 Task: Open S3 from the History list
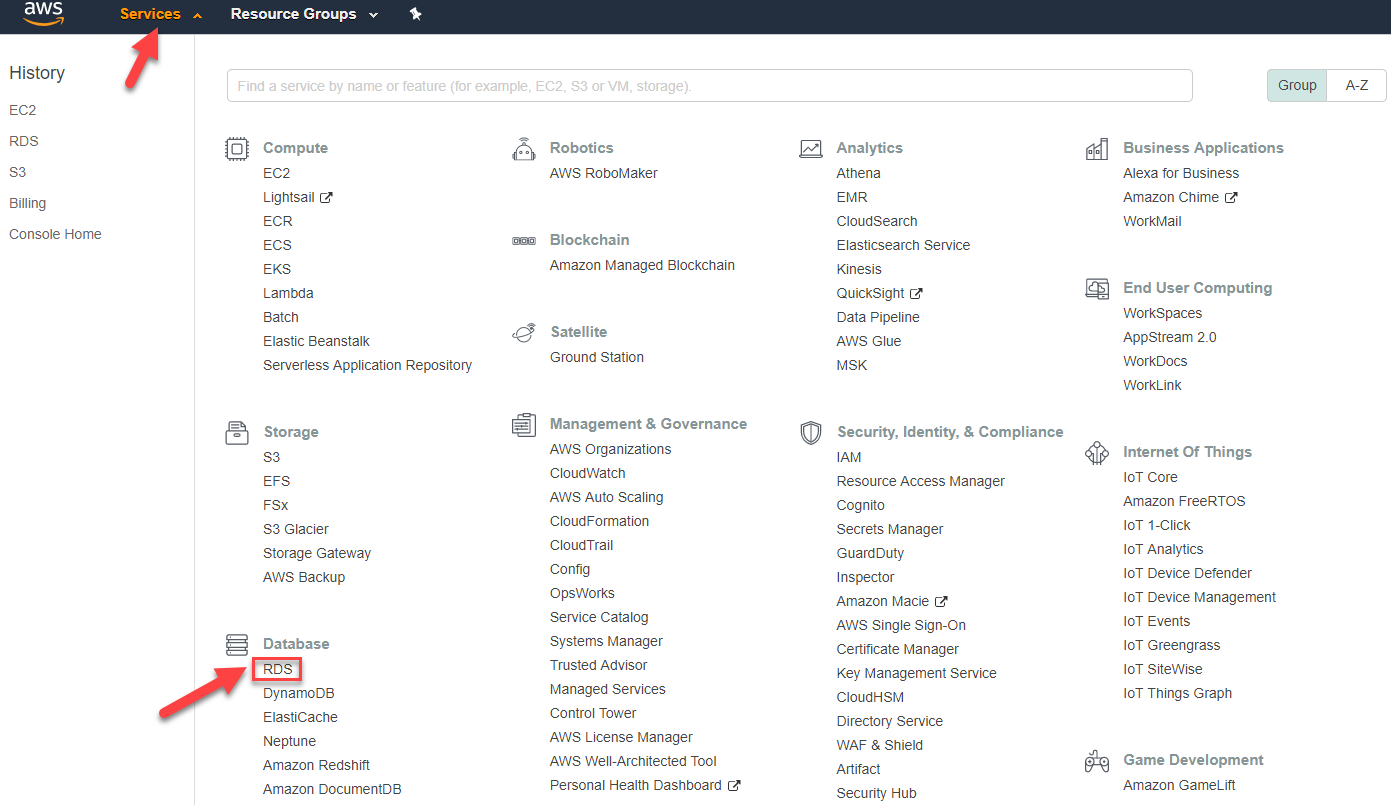[x=18, y=172]
